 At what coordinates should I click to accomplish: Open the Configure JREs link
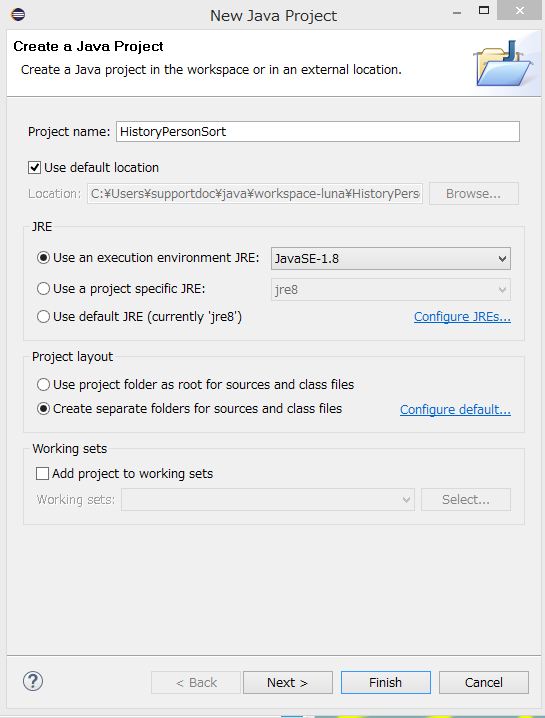pos(462,317)
